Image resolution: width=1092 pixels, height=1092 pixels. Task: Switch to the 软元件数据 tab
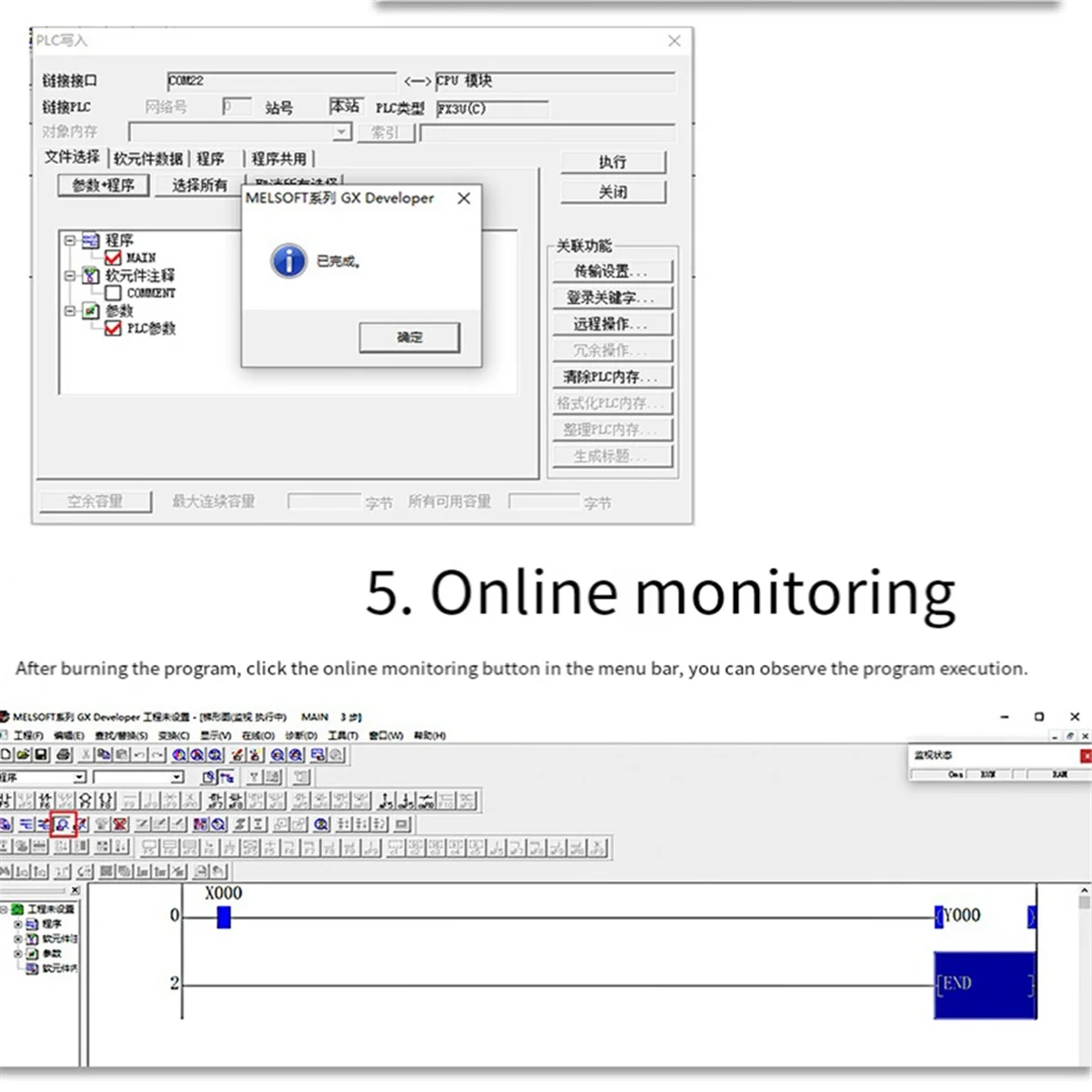(148, 158)
